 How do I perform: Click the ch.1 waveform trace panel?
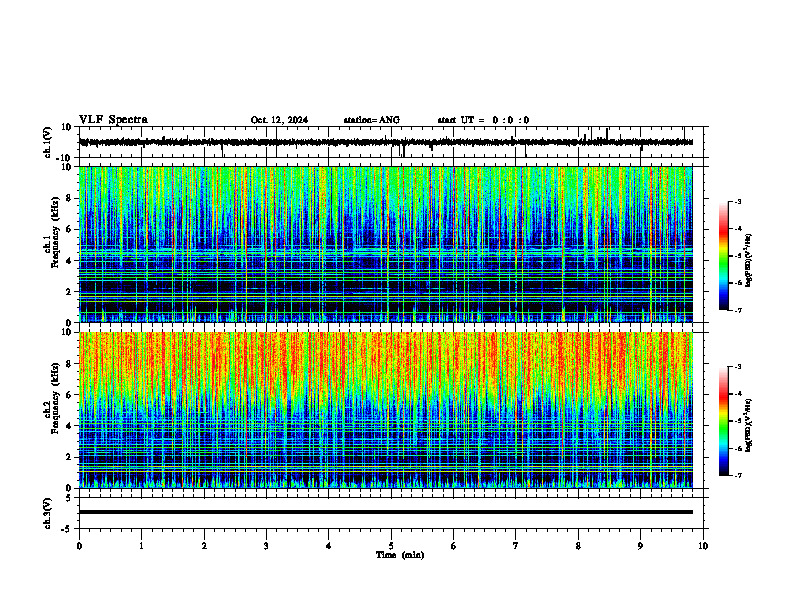tap(393, 142)
